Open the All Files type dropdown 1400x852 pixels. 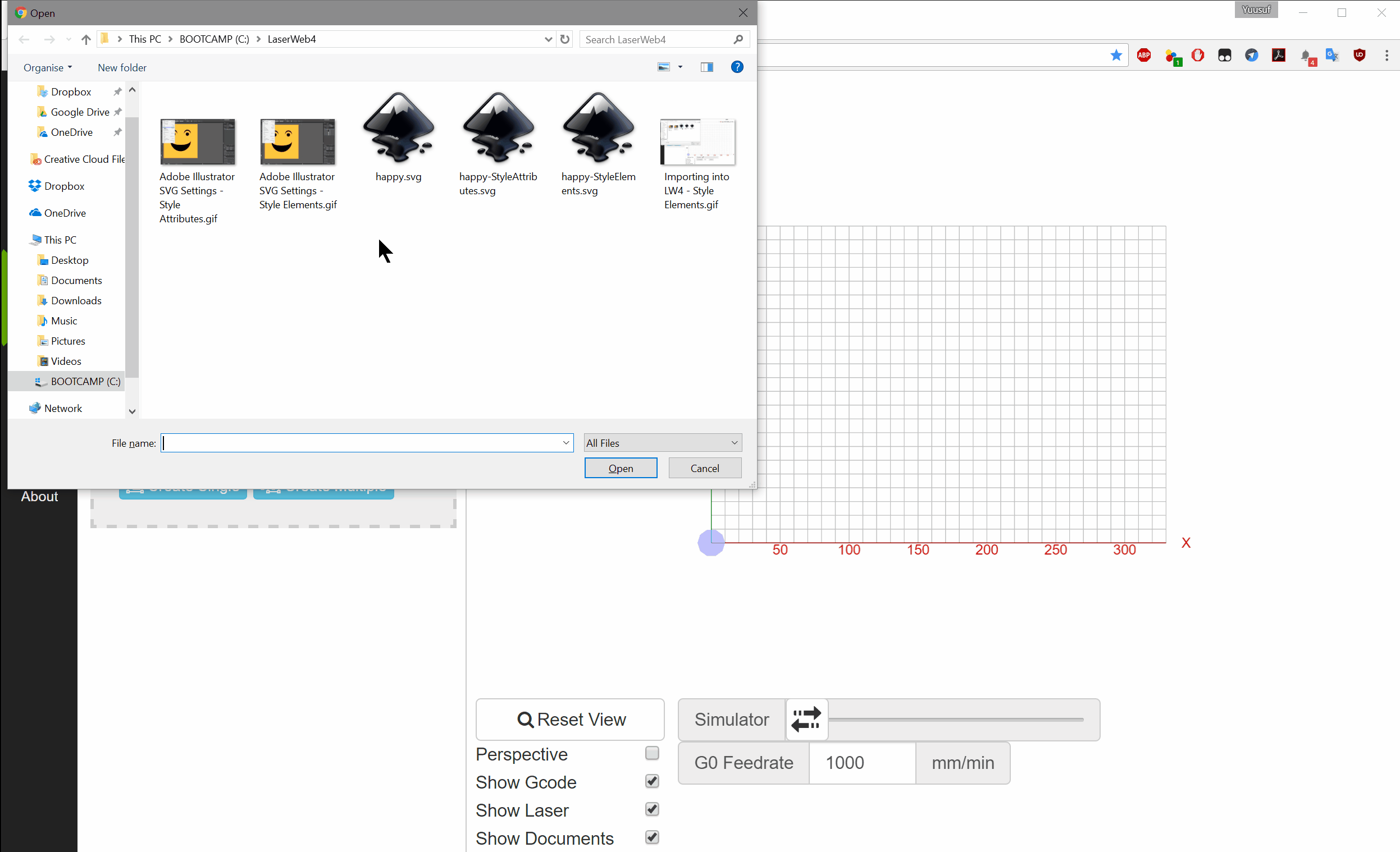tap(663, 443)
